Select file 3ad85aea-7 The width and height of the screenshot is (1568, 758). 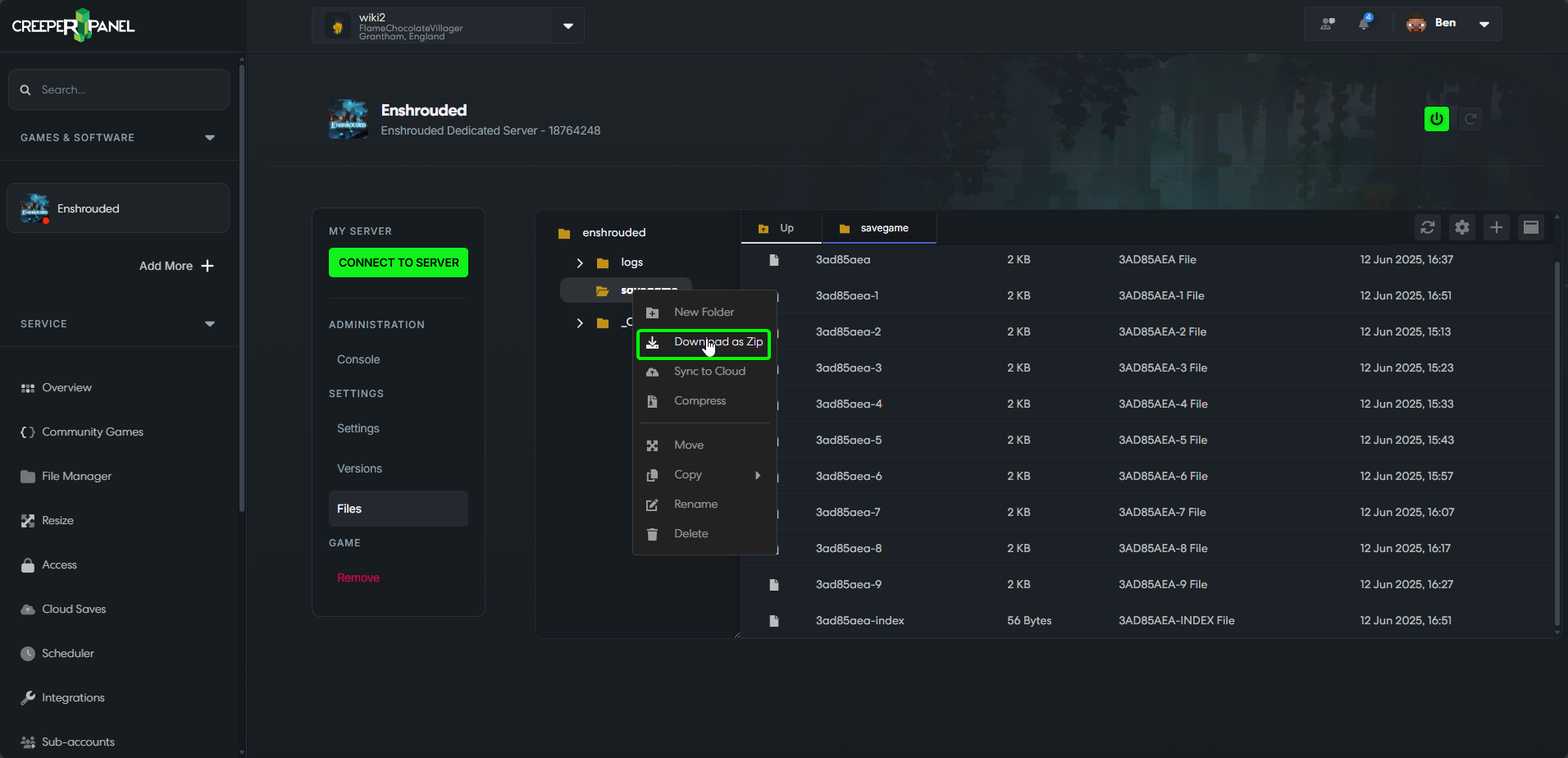pos(848,512)
